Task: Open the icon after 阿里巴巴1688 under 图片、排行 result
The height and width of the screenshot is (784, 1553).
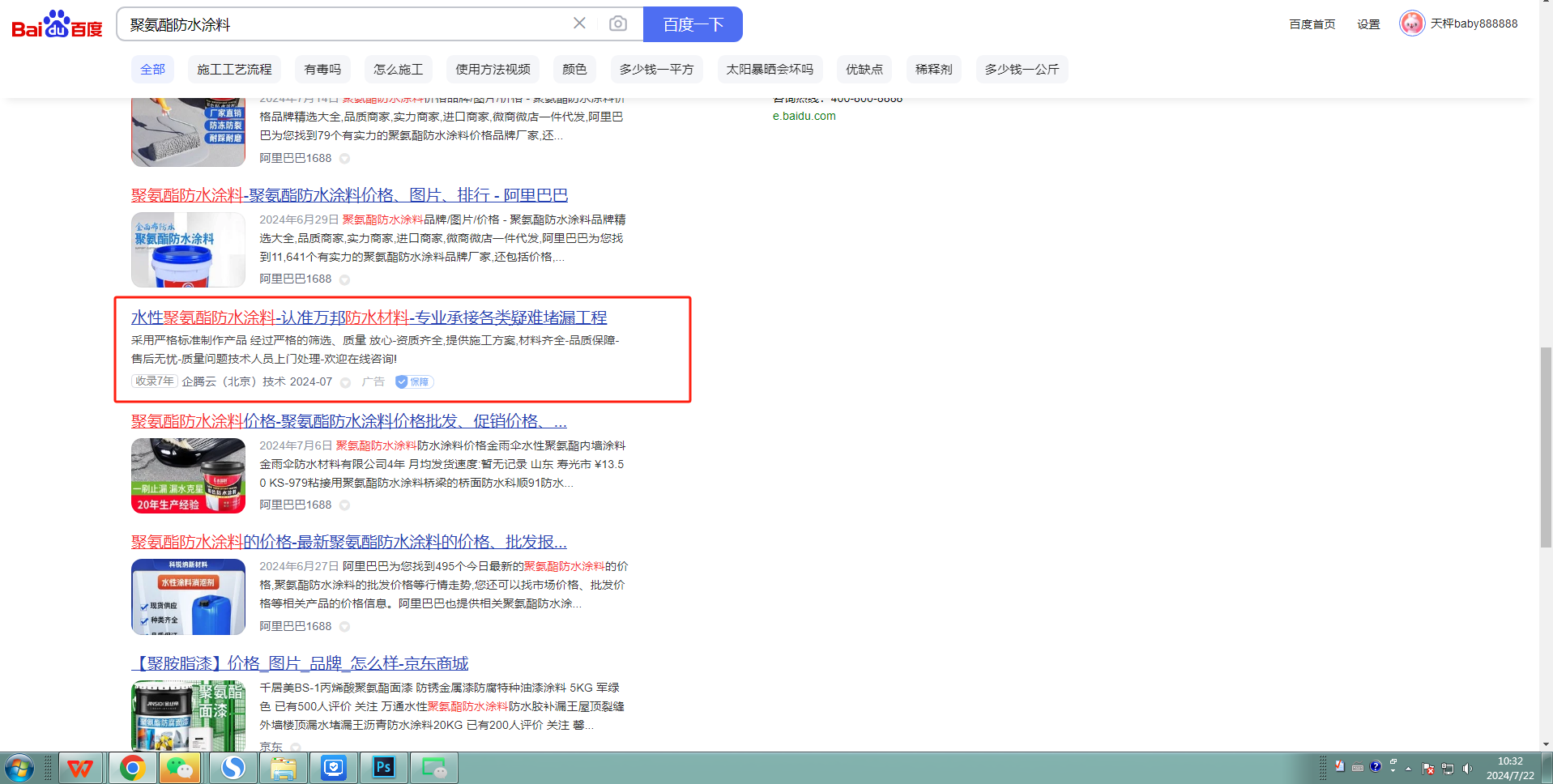Action: pos(344,279)
